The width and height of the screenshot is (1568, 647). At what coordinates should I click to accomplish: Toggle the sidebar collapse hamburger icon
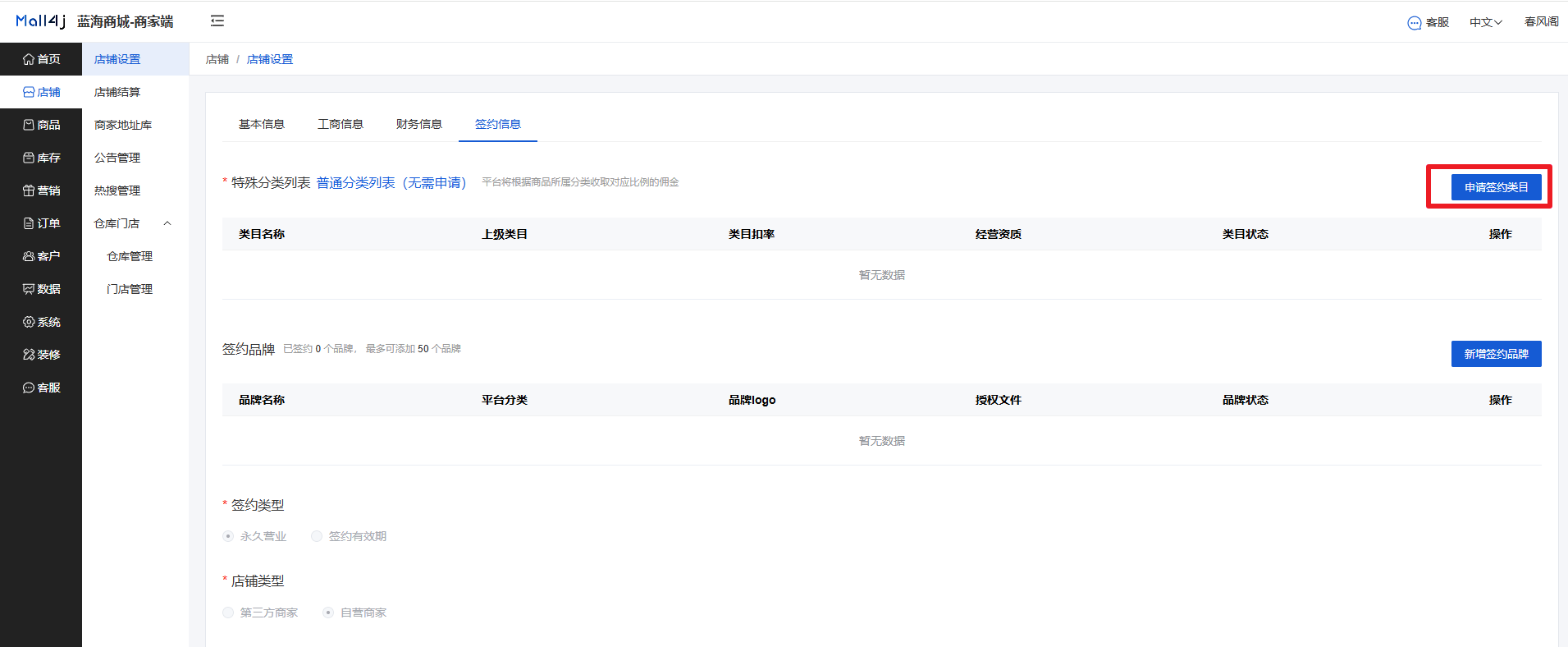tap(217, 21)
